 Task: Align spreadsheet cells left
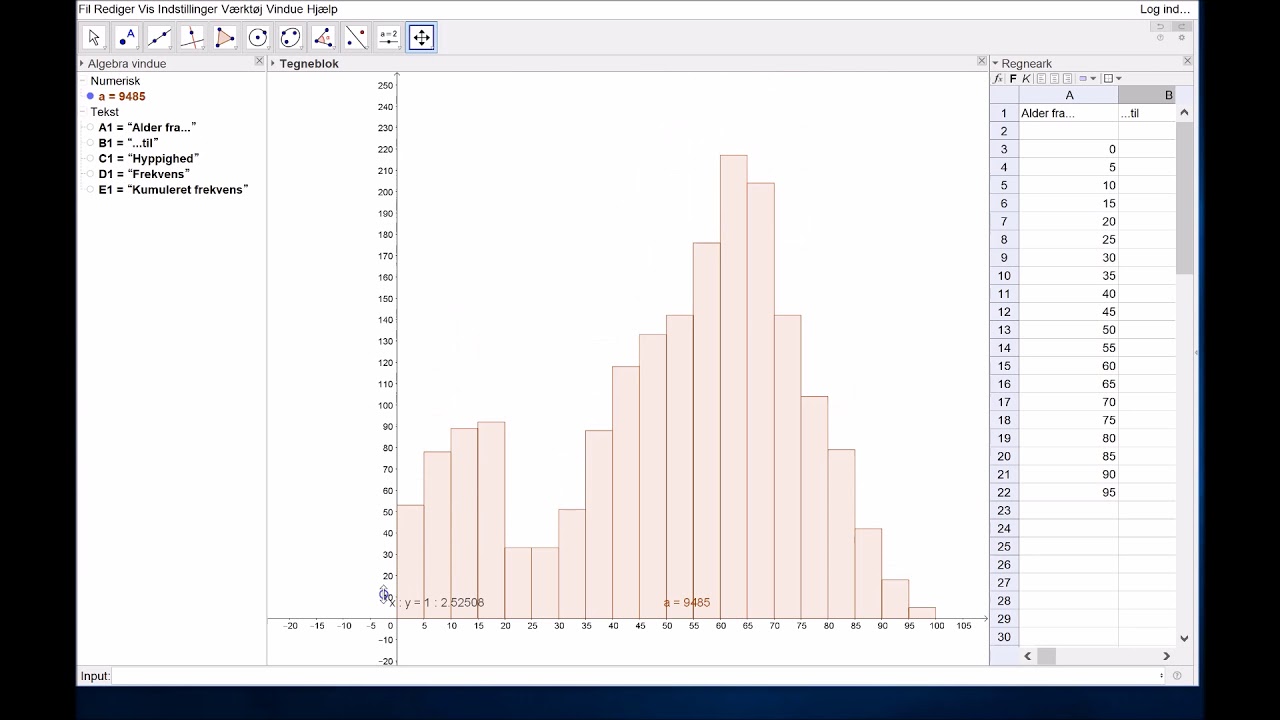click(x=1041, y=79)
